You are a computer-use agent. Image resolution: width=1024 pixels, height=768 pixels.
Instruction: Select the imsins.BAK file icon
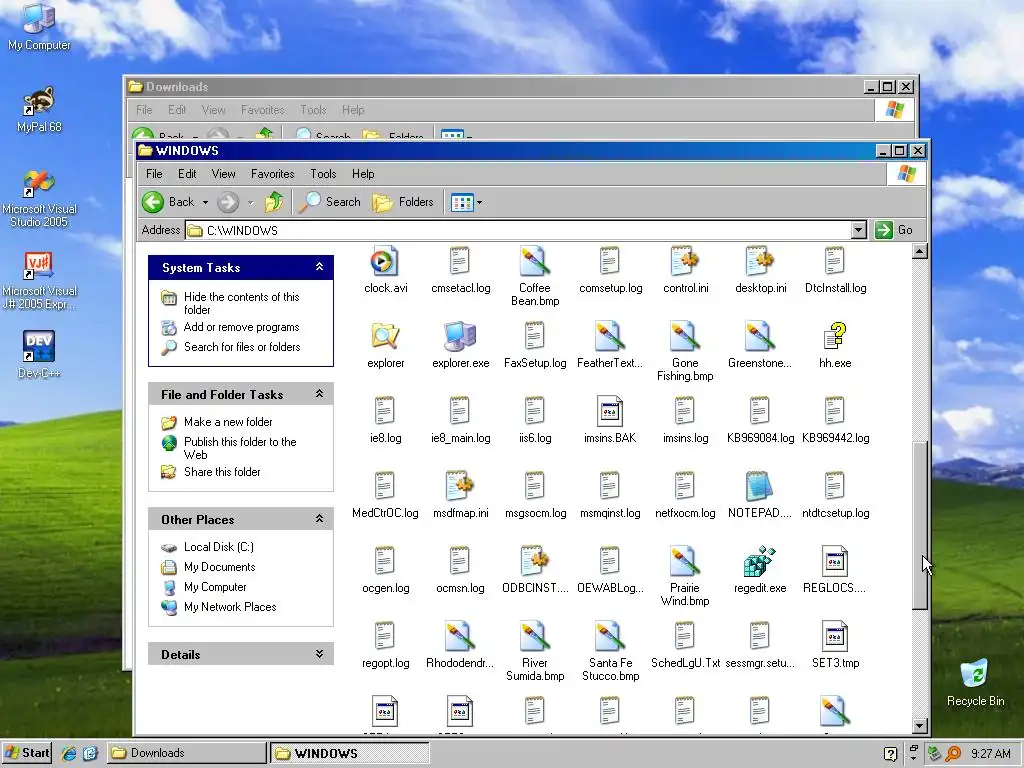610,411
